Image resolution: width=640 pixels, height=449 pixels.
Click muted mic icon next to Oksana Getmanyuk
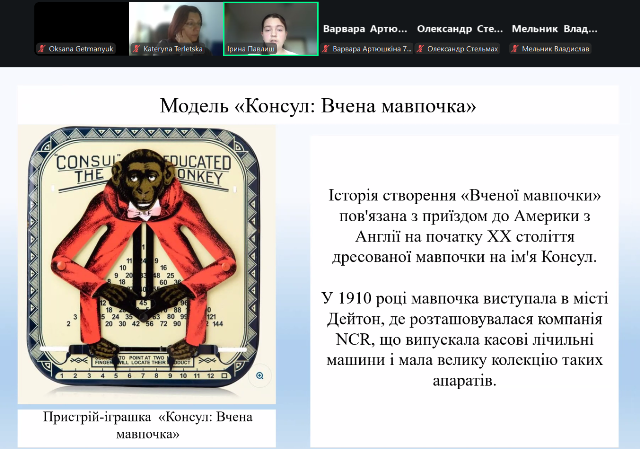point(42,49)
